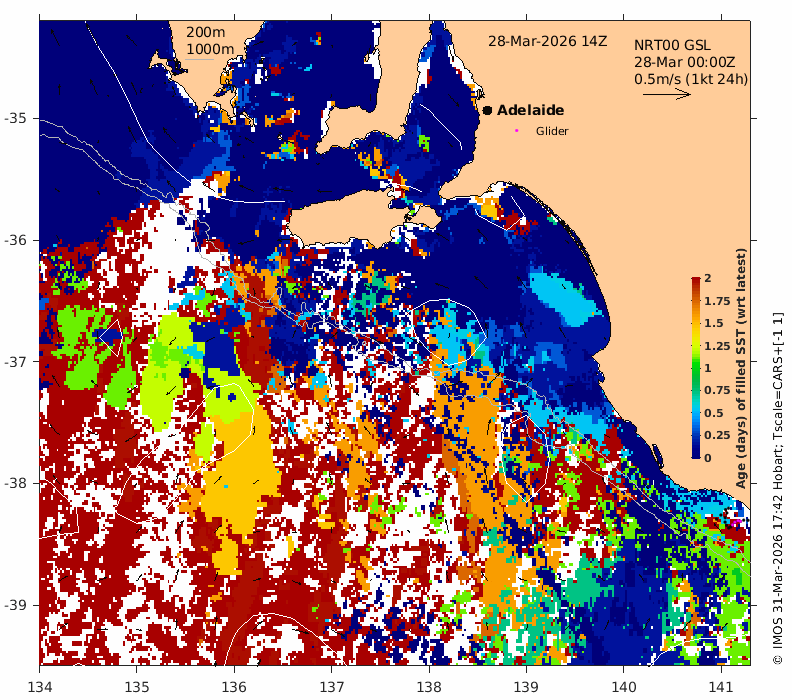
Task: Click longitude label '136'
Action: tap(234, 687)
